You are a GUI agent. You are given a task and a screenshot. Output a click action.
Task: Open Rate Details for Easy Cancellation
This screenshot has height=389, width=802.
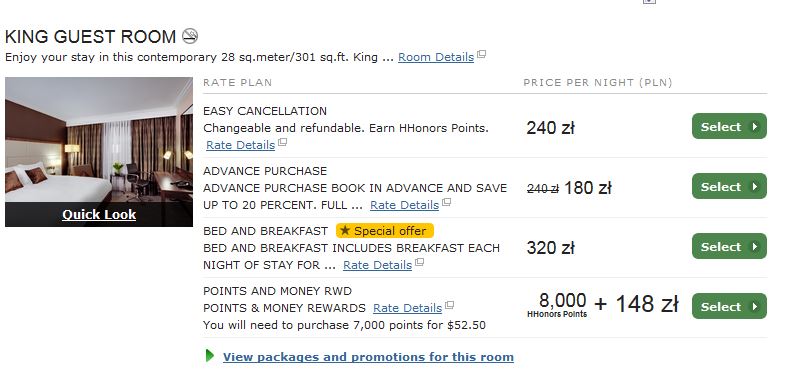240,145
